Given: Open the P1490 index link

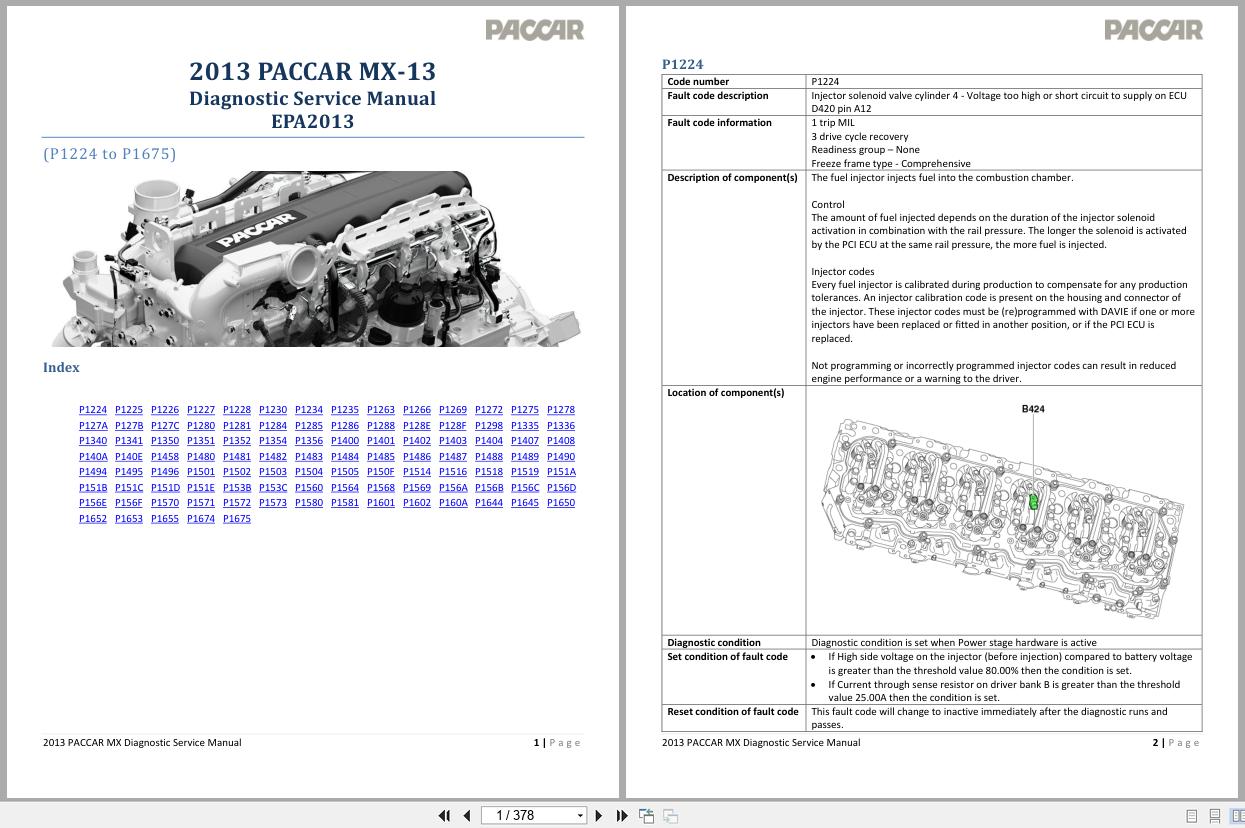Looking at the screenshot, I should coord(561,457).
